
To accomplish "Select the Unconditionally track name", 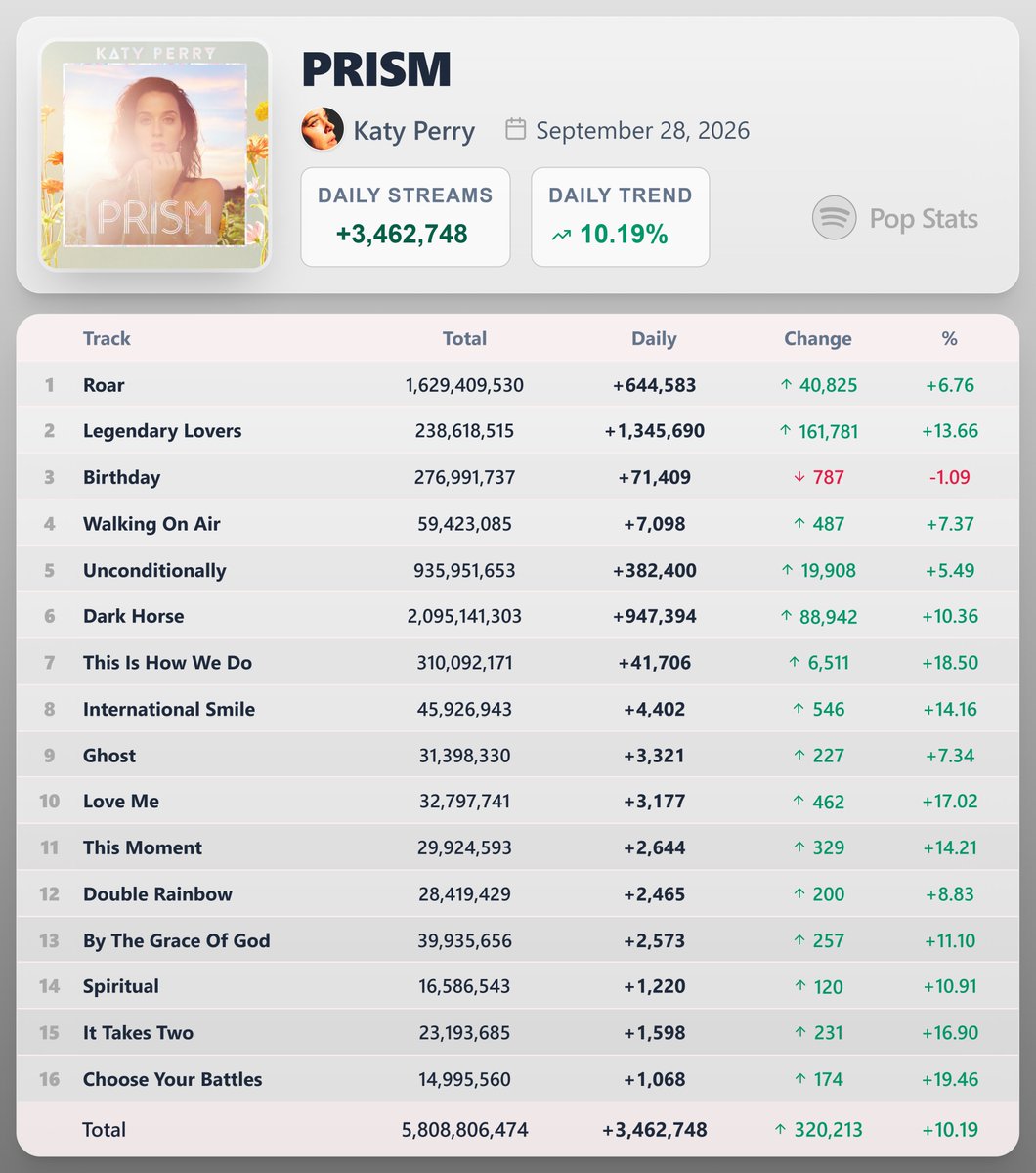I will click(x=154, y=570).
